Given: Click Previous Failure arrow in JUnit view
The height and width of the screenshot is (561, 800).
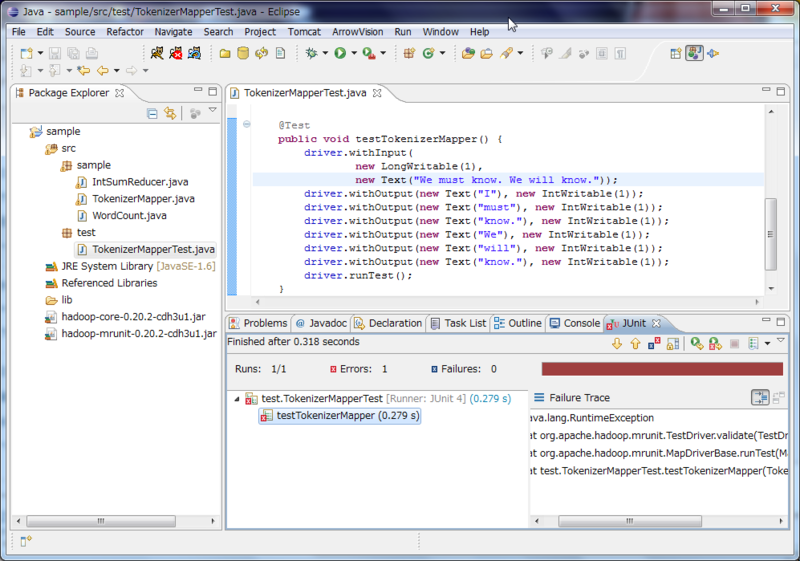Looking at the screenshot, I should coord(635,344).
